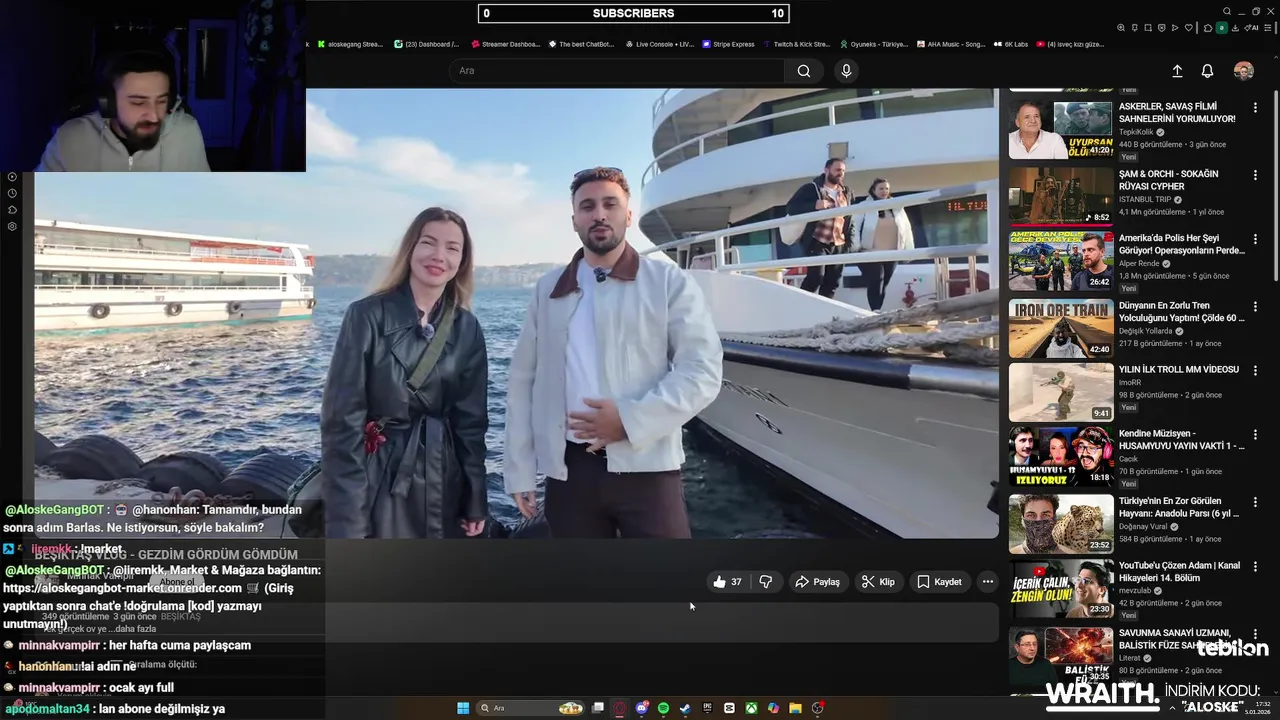Click the Windows taskbar Ara search box
This screenshot has height=720, width=1280.
[x=530, y=708]
